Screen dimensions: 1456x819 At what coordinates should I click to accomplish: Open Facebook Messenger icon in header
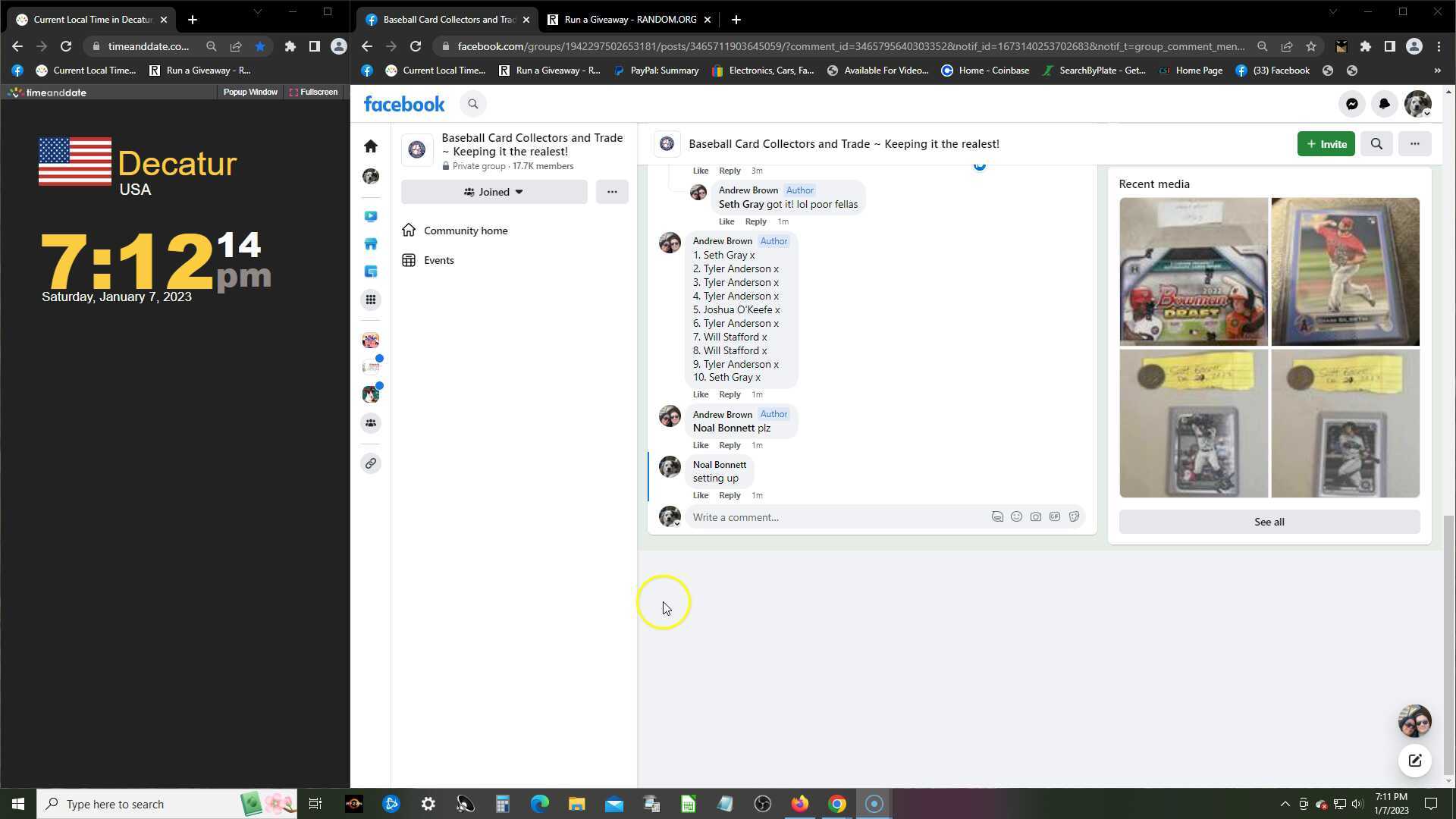pyautogui.click(x=1351, y=104)
